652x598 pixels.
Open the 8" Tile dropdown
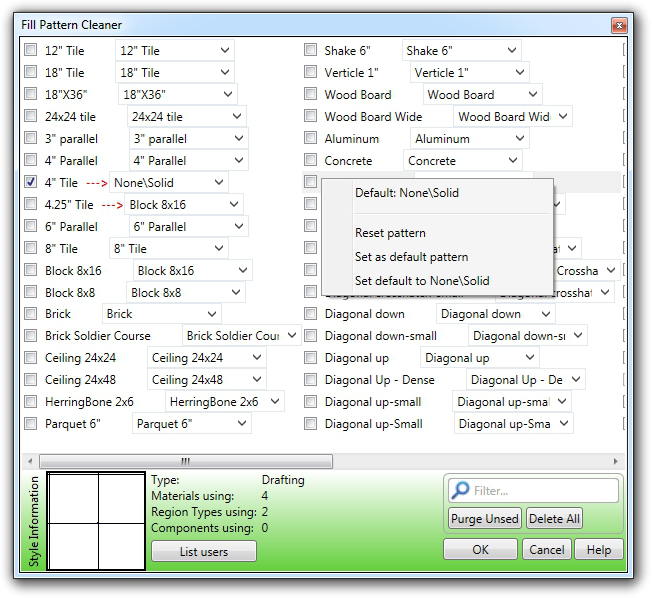tap(169, 249)
